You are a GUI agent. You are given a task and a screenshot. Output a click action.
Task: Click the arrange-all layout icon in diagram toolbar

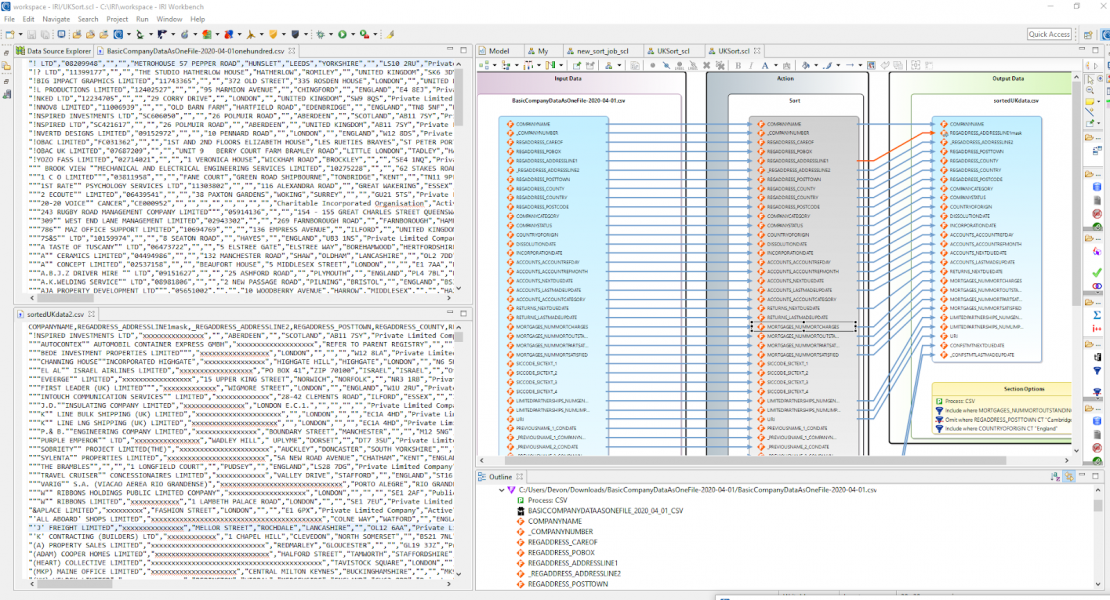click(x=484, y=65)
